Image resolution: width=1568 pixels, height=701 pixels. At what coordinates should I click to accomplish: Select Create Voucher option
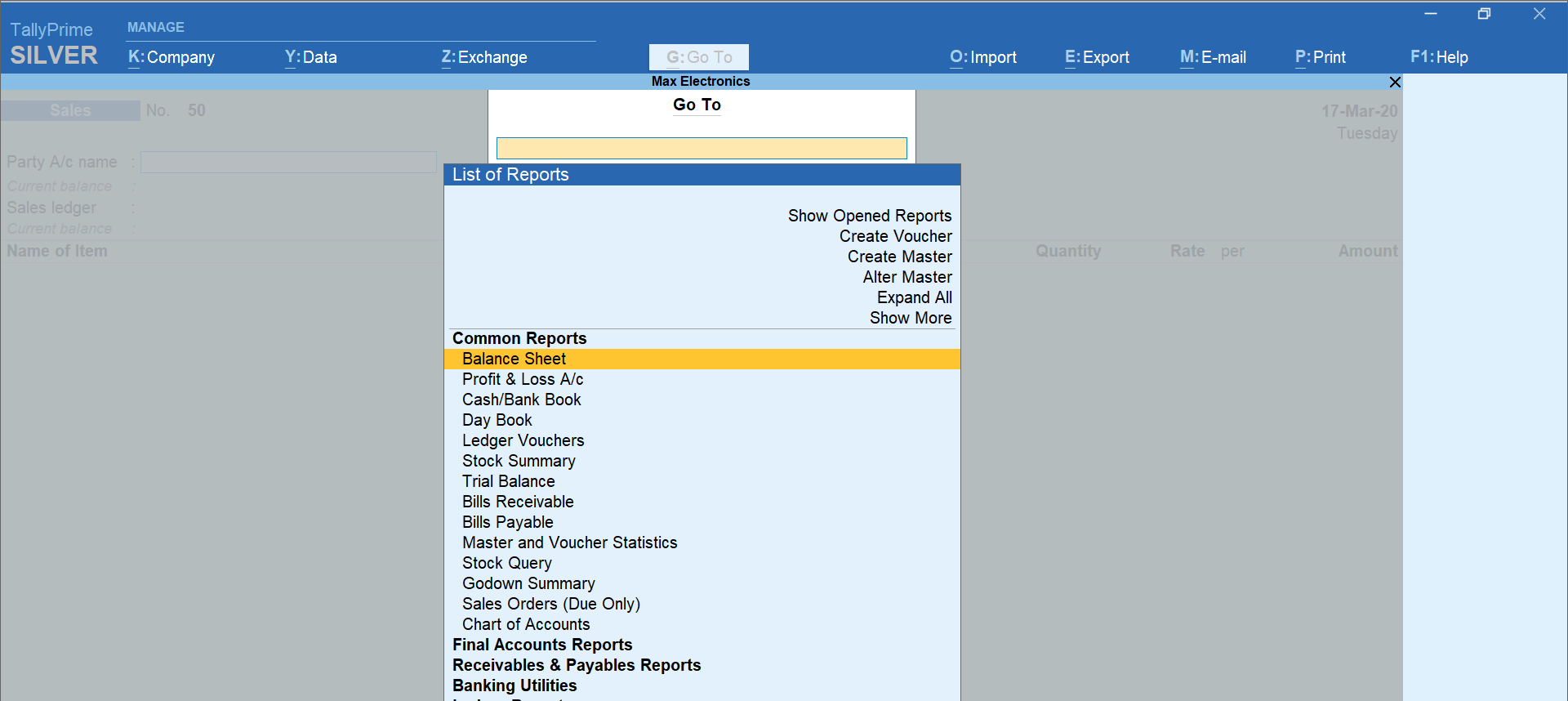point(895,236)
